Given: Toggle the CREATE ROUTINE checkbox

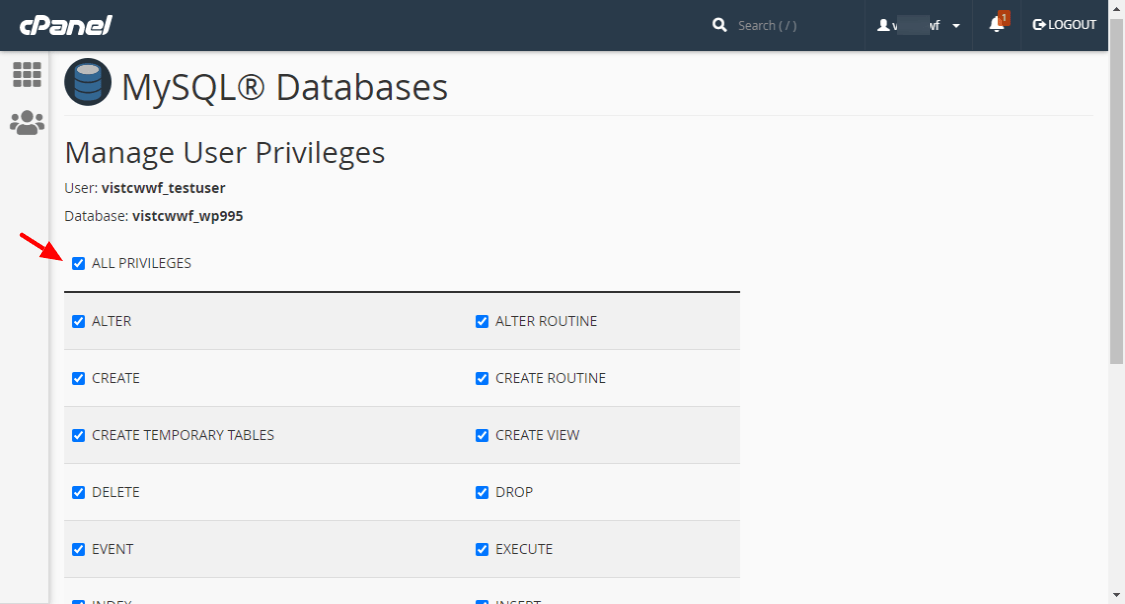Looking at the screenshot, I should pyautogui.click(x=482, y=378).
